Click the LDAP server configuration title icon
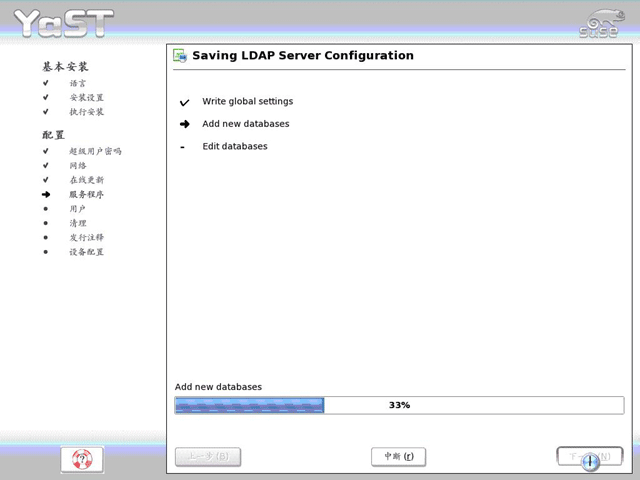This screenshot has height=480, width=640. pos(180,56)
